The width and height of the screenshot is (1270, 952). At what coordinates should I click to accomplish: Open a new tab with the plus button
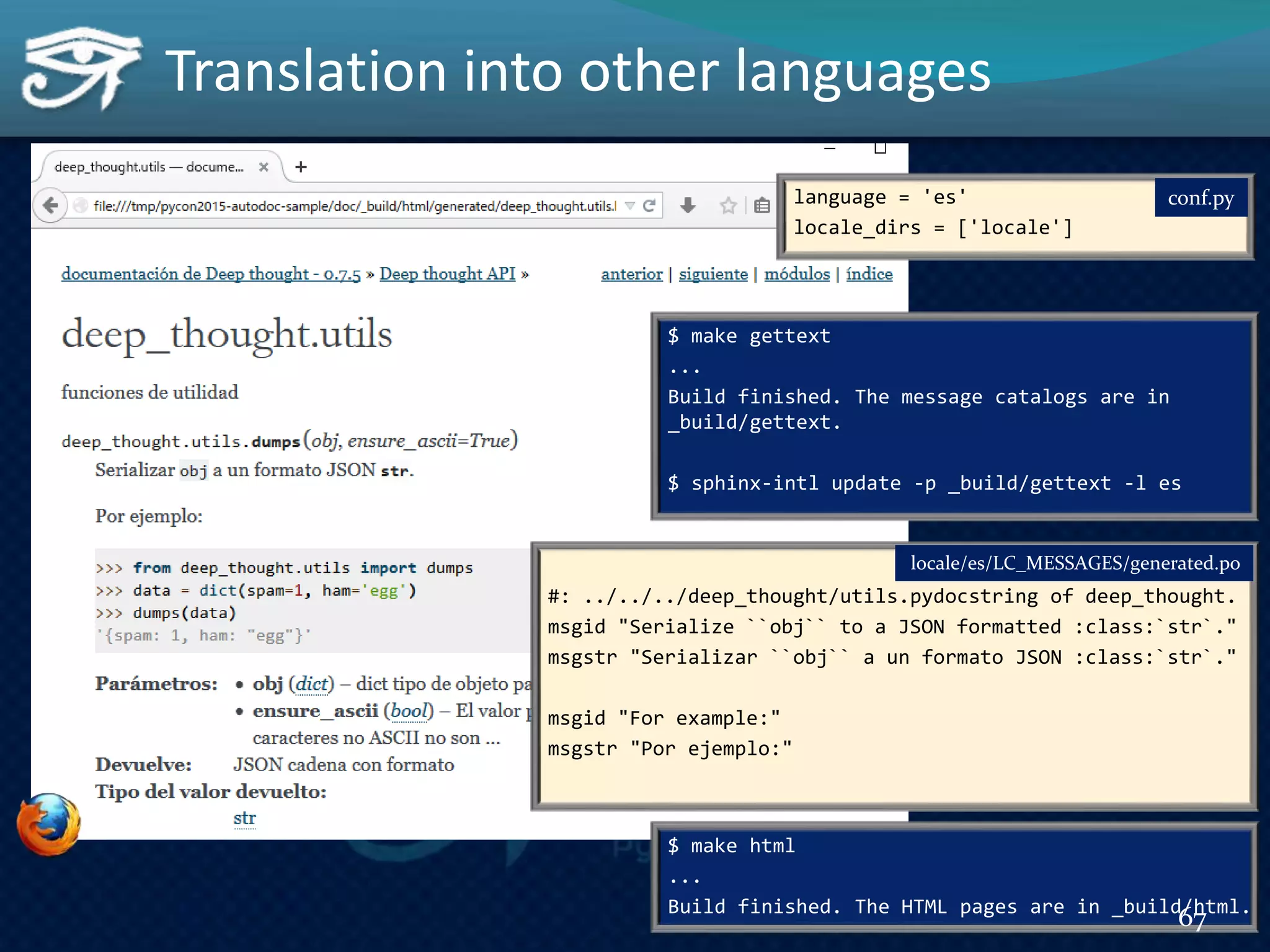pyautogui.click(x=301, y=167)
